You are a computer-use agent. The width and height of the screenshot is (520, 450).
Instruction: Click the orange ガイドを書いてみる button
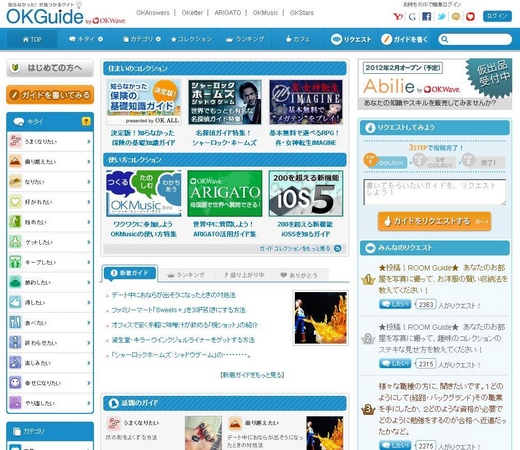pos(50,95)
